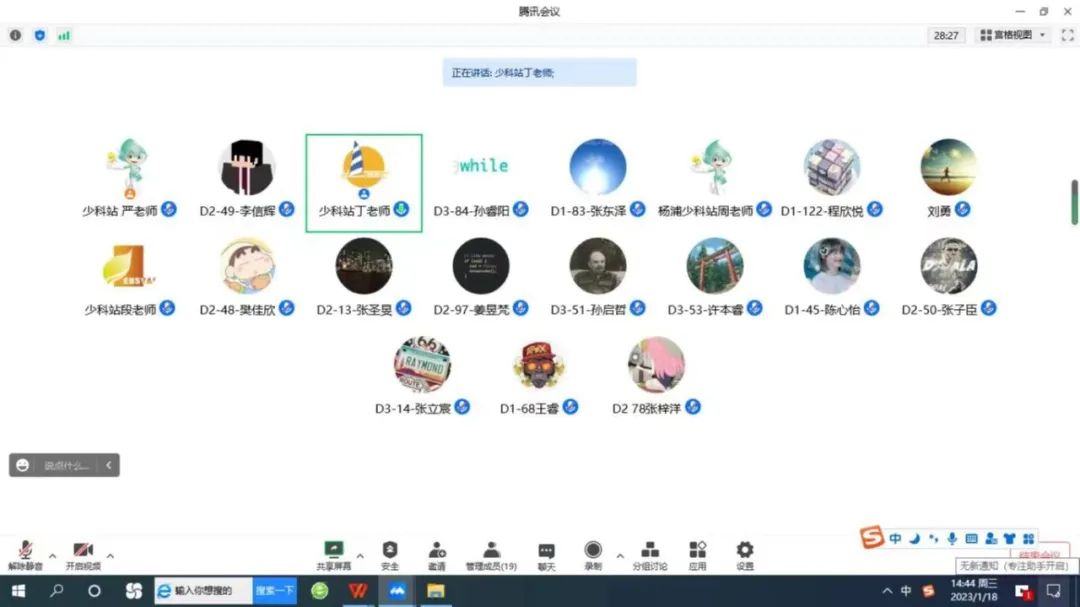Toggle D2-49-李信辉's microphone status
1080x607 pixels.
pyautogui.click(x=287, y=209)
